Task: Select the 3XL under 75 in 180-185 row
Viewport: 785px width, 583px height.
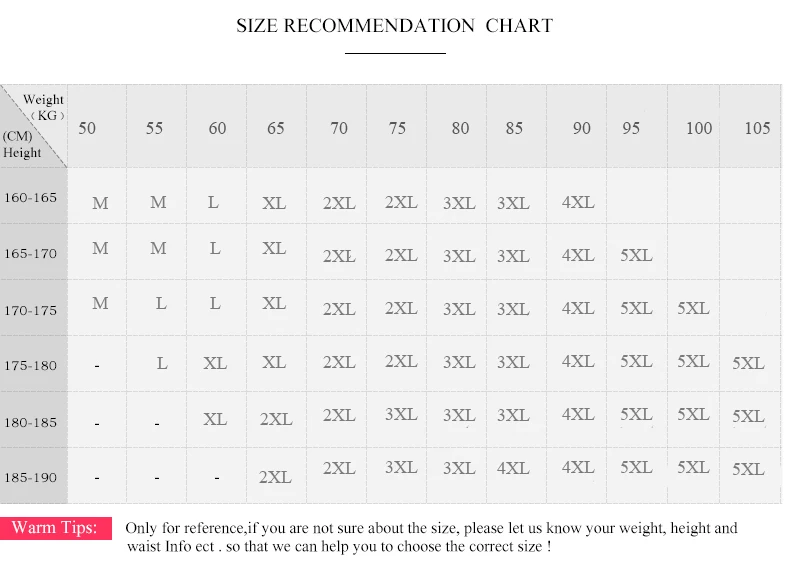Action: [x=401, y=414]
